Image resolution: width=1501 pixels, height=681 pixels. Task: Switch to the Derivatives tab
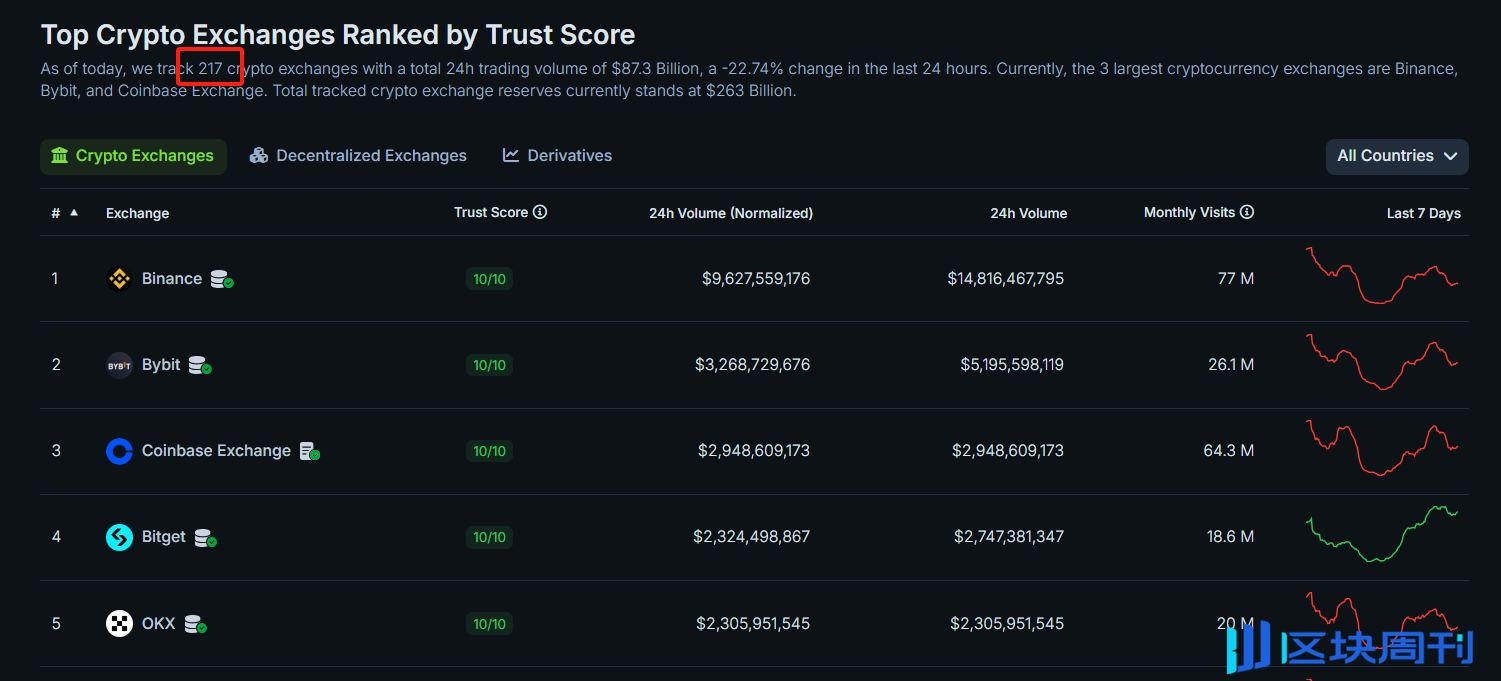click(557, 156)
